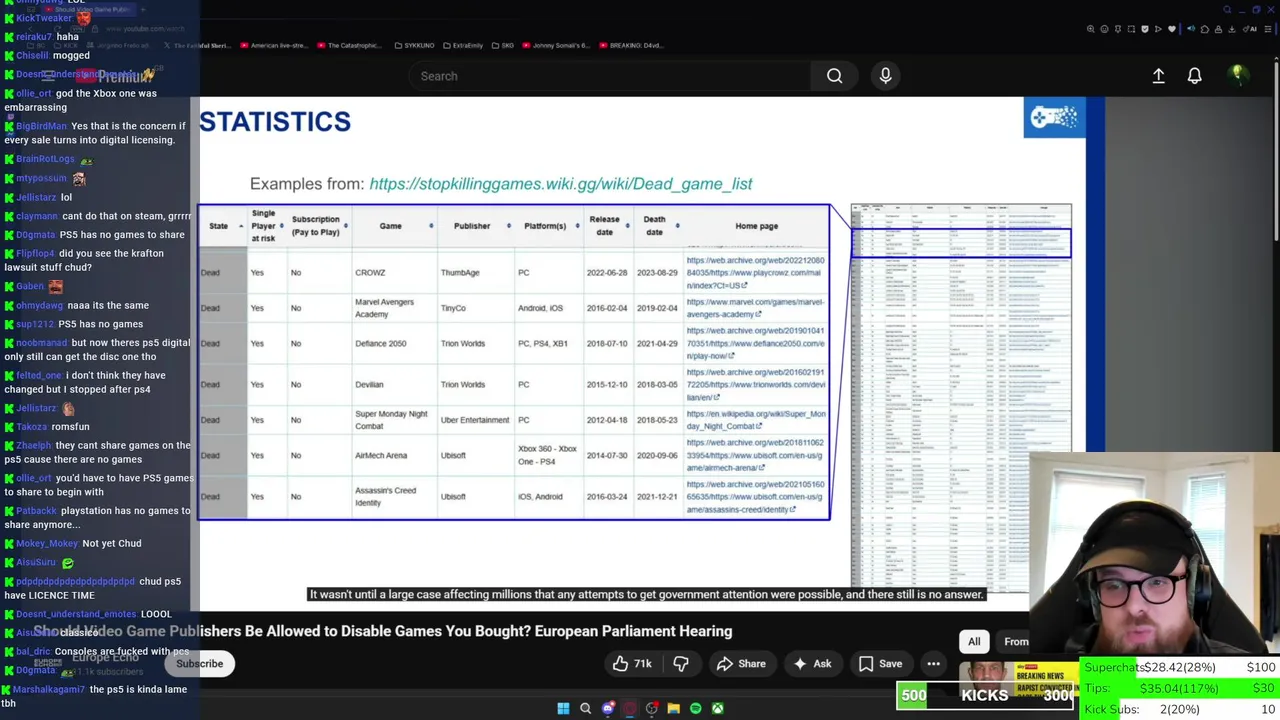This screenshot has height=720, width=1280.
Task: Click the Tips $35.04 goal bar
Action: [1179, 688]
